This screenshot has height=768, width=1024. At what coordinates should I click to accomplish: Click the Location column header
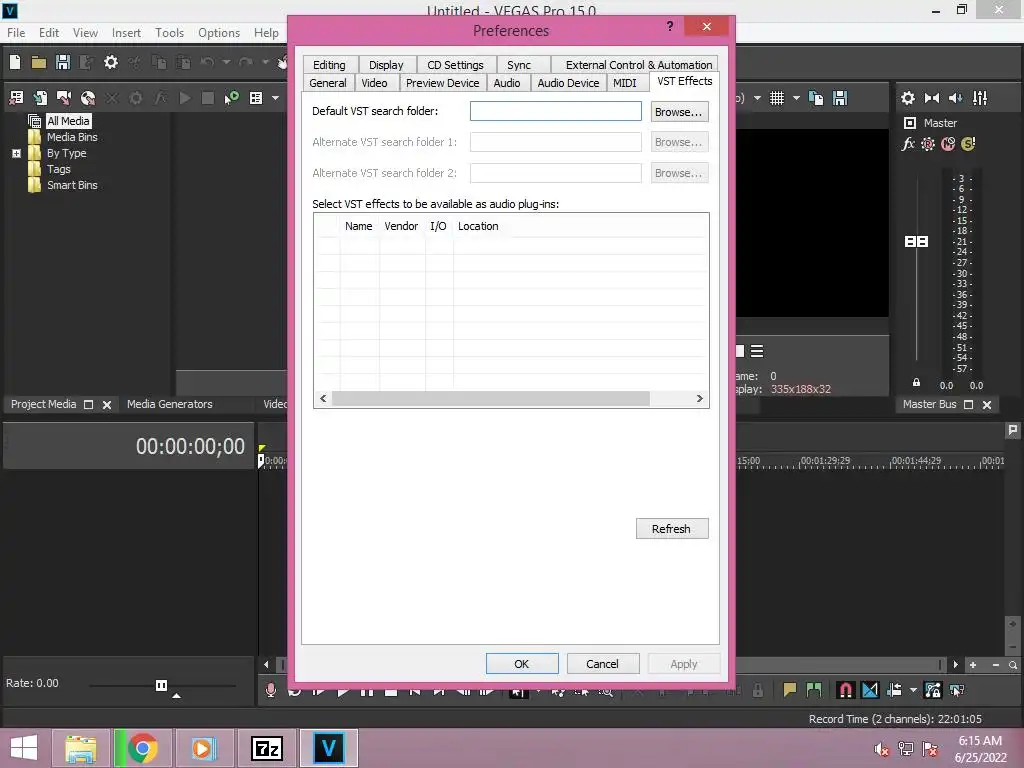[478, 226]
